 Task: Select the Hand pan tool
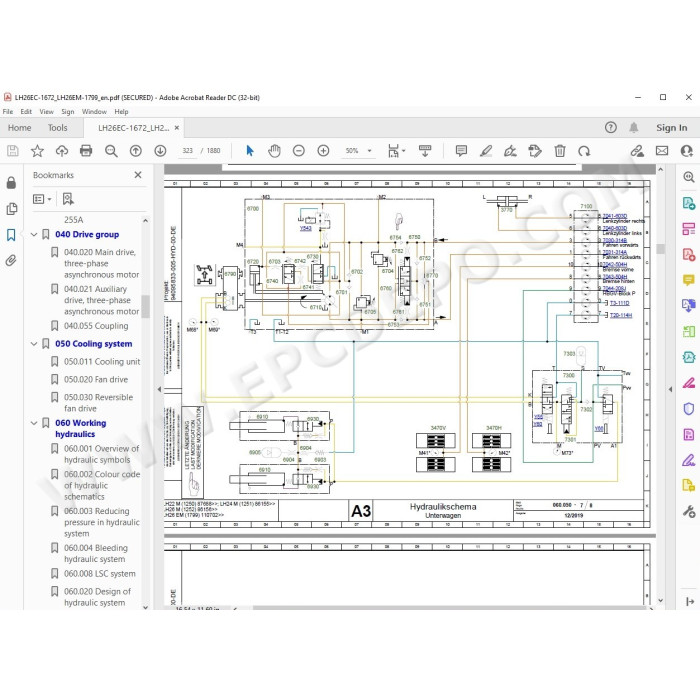pyautogui.click(x=274, y=151)
